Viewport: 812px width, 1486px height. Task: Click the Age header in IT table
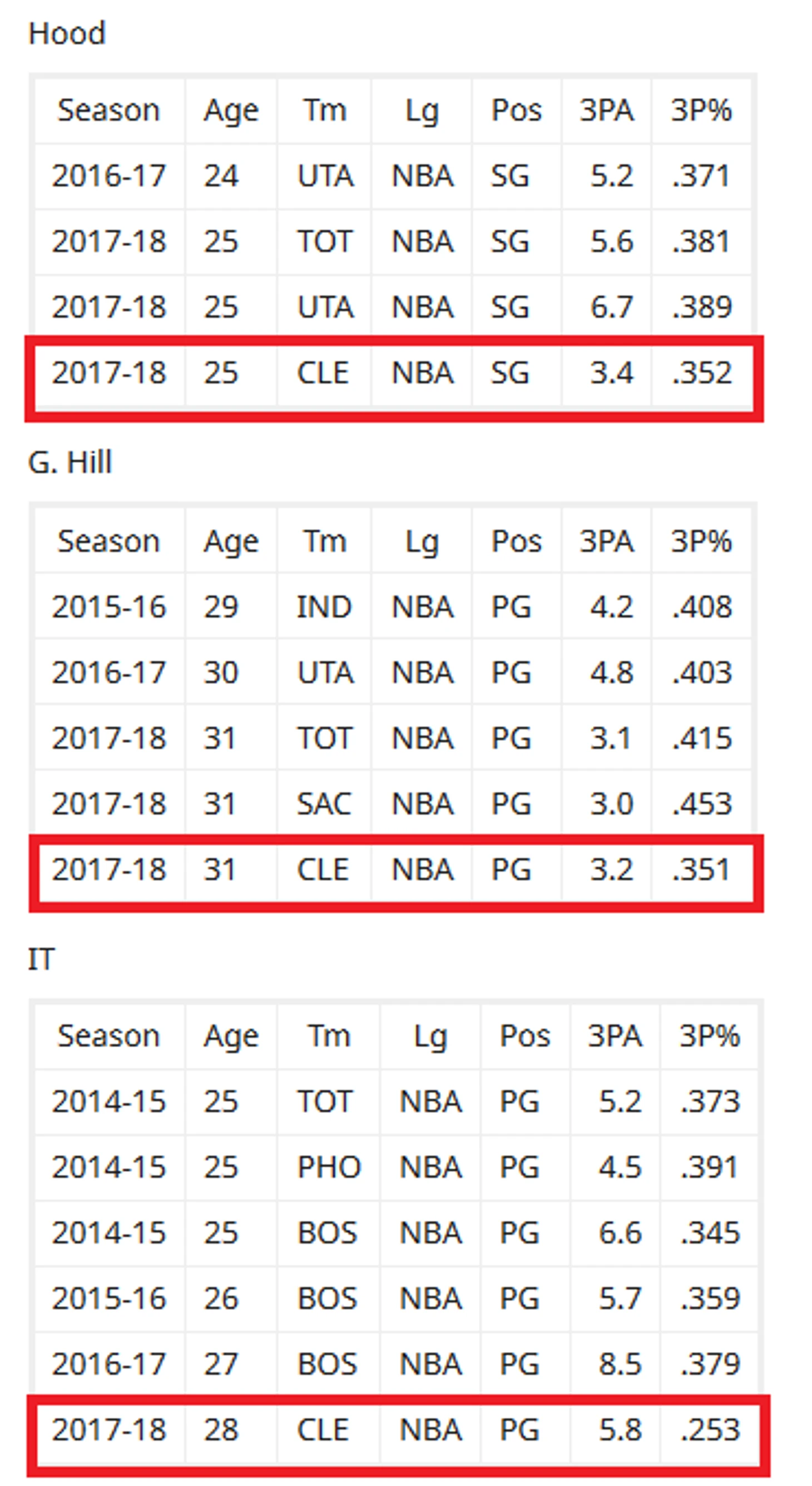pos(231,1036)
